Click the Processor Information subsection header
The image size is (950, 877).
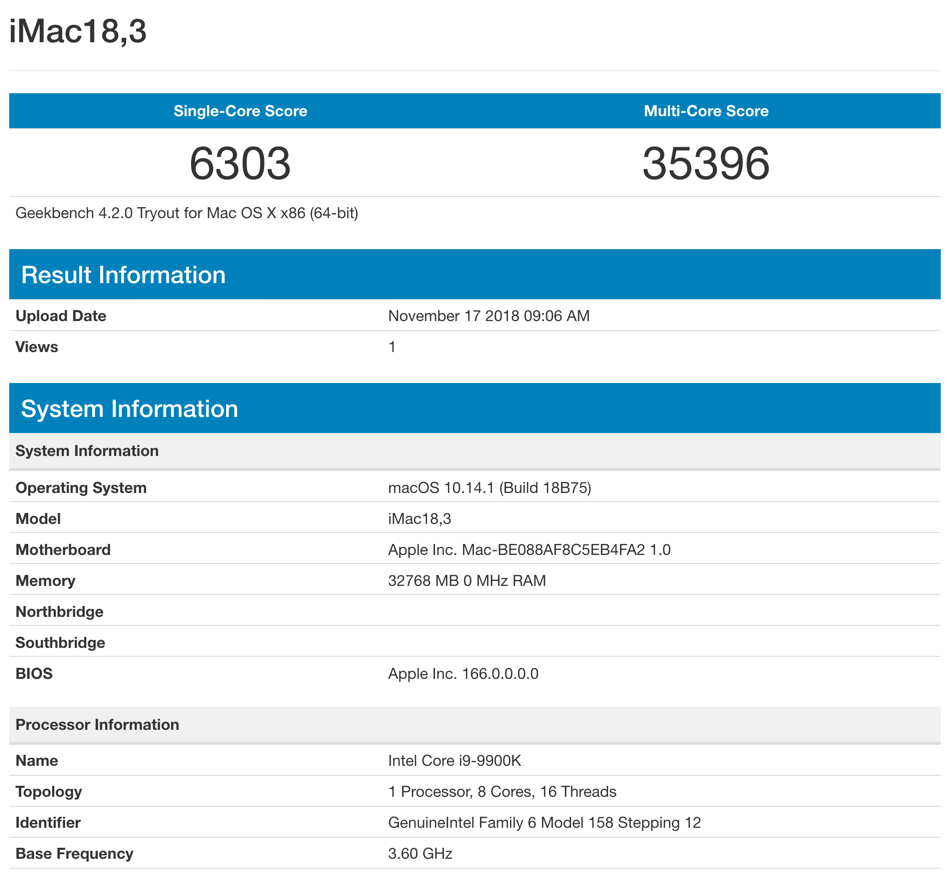coord(97,725)
